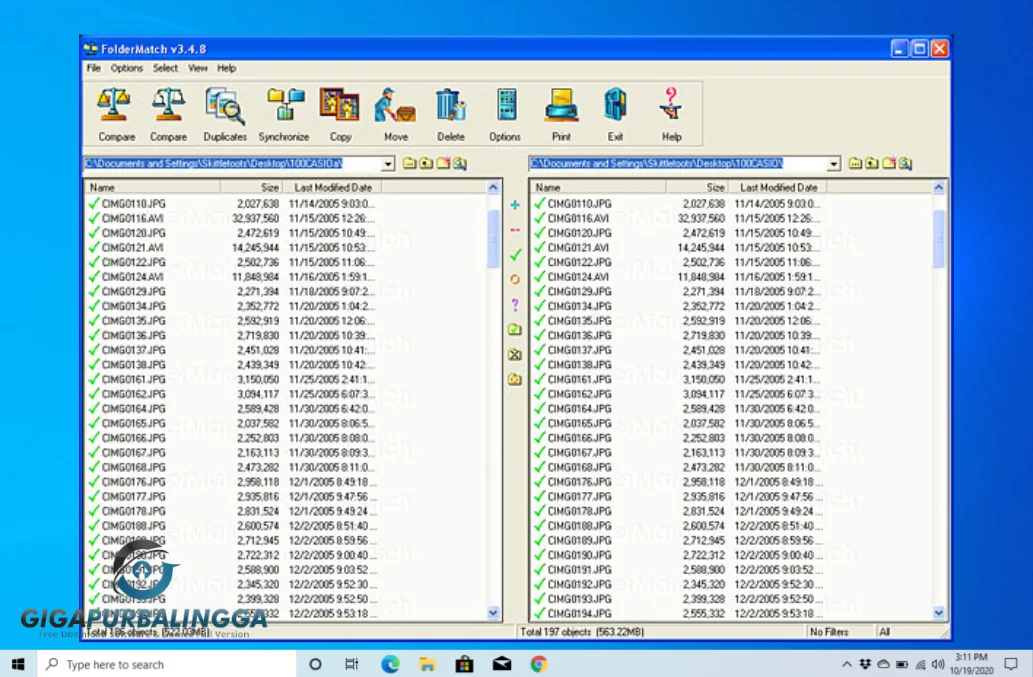
Task: Click the purple question mark icon between panes
Action: [515, 304]
